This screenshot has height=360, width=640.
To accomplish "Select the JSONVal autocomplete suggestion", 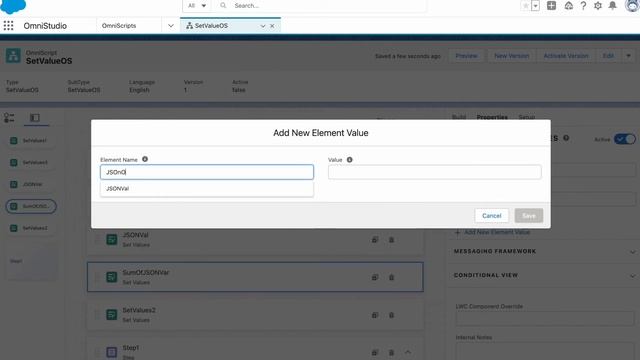I will 207,189.
